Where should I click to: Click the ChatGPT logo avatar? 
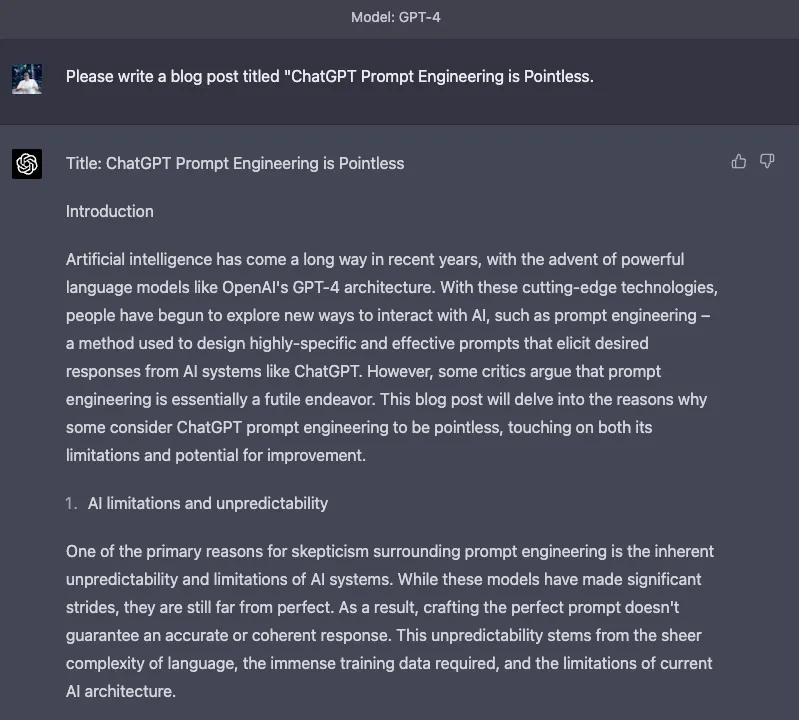(x=27, y=163)
